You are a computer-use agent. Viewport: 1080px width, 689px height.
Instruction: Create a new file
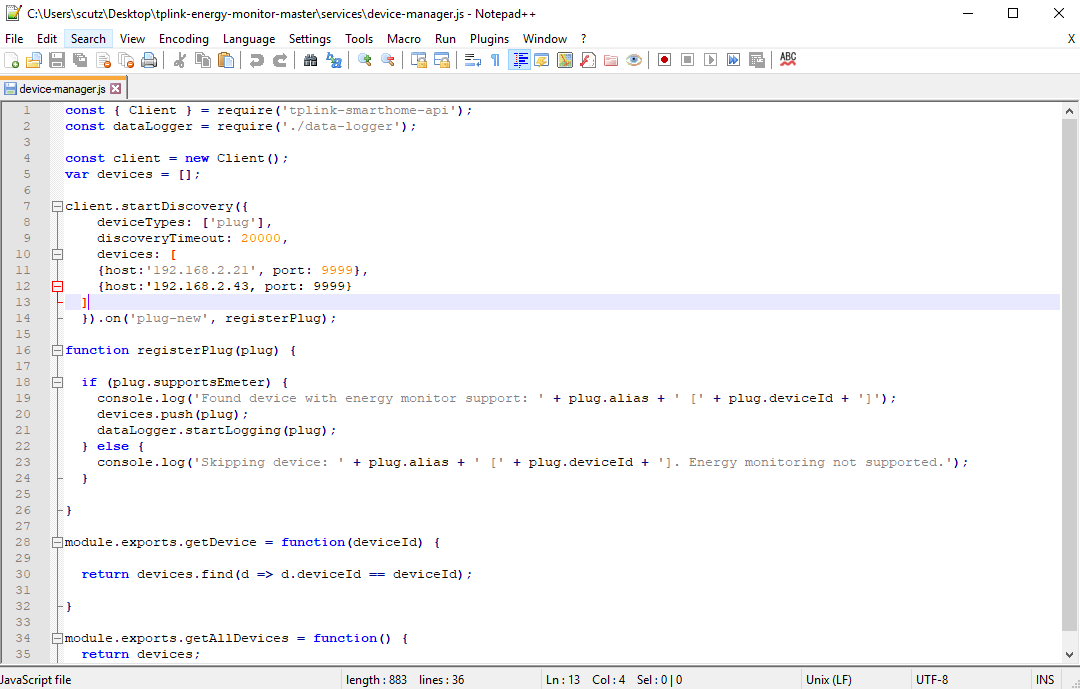click(x=11, y=60)
